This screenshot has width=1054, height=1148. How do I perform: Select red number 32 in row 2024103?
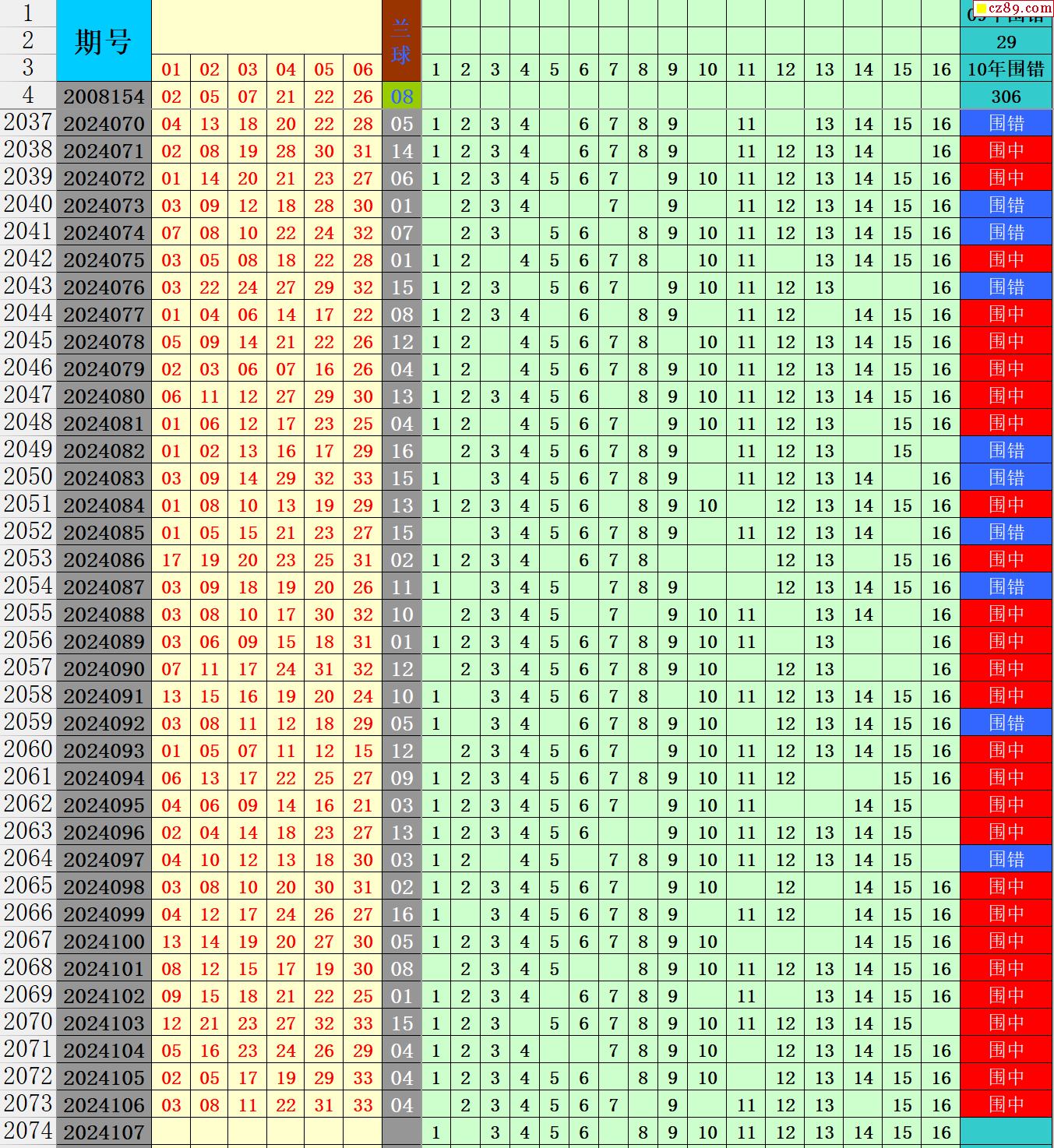click(x=324, y=1023)
